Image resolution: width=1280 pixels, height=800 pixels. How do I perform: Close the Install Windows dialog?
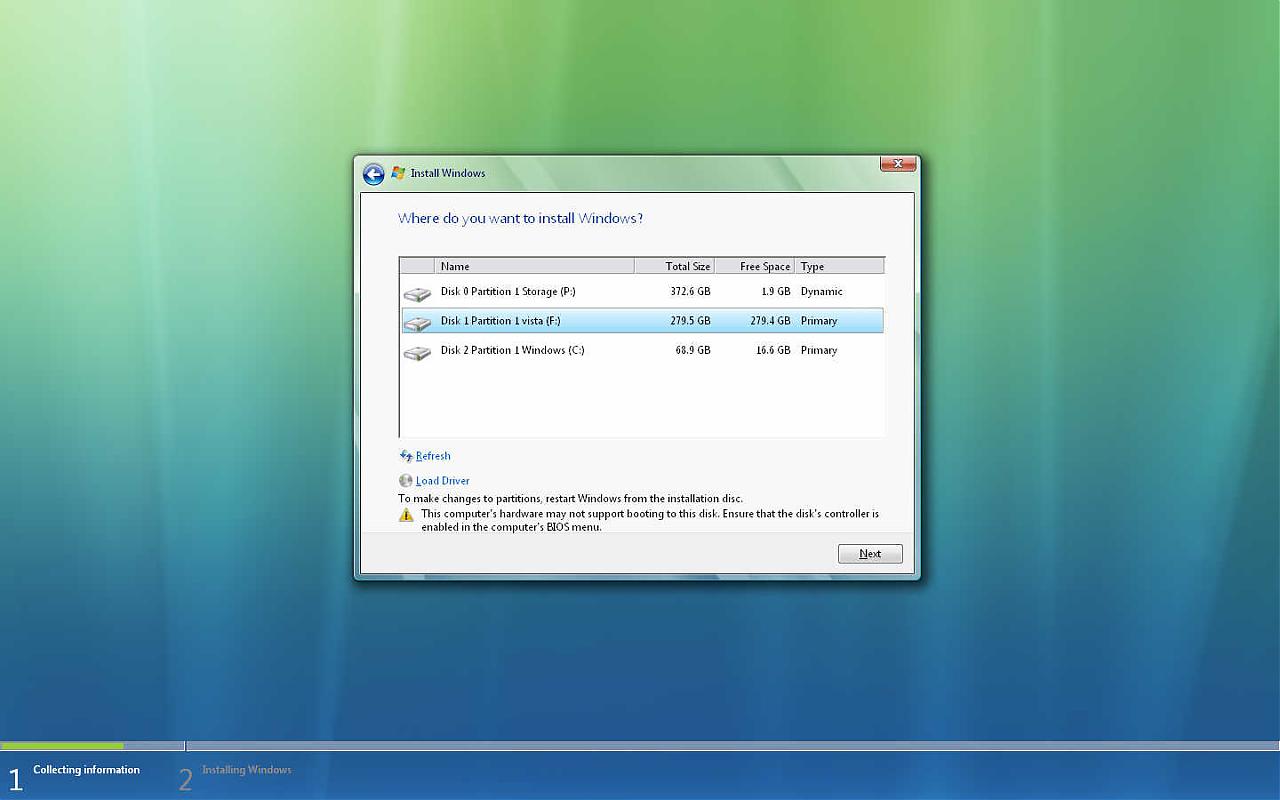[x=898, y=163]
